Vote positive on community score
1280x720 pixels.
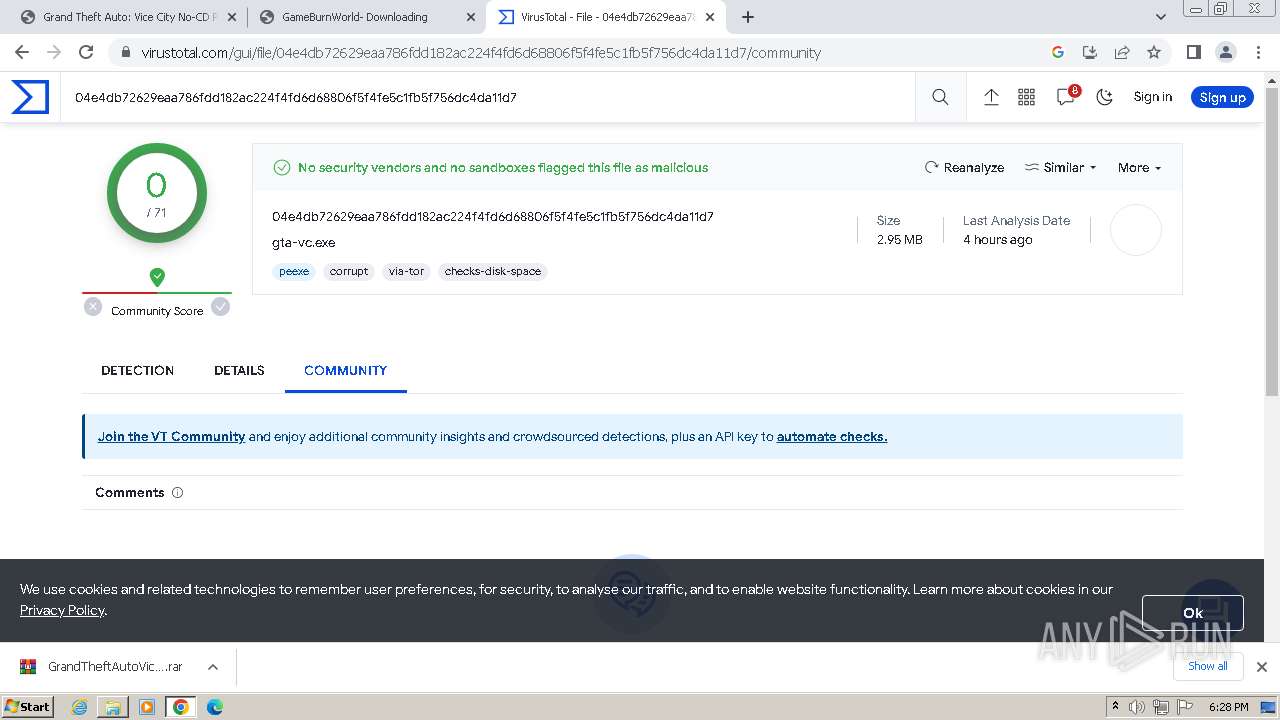pos(221,307)
